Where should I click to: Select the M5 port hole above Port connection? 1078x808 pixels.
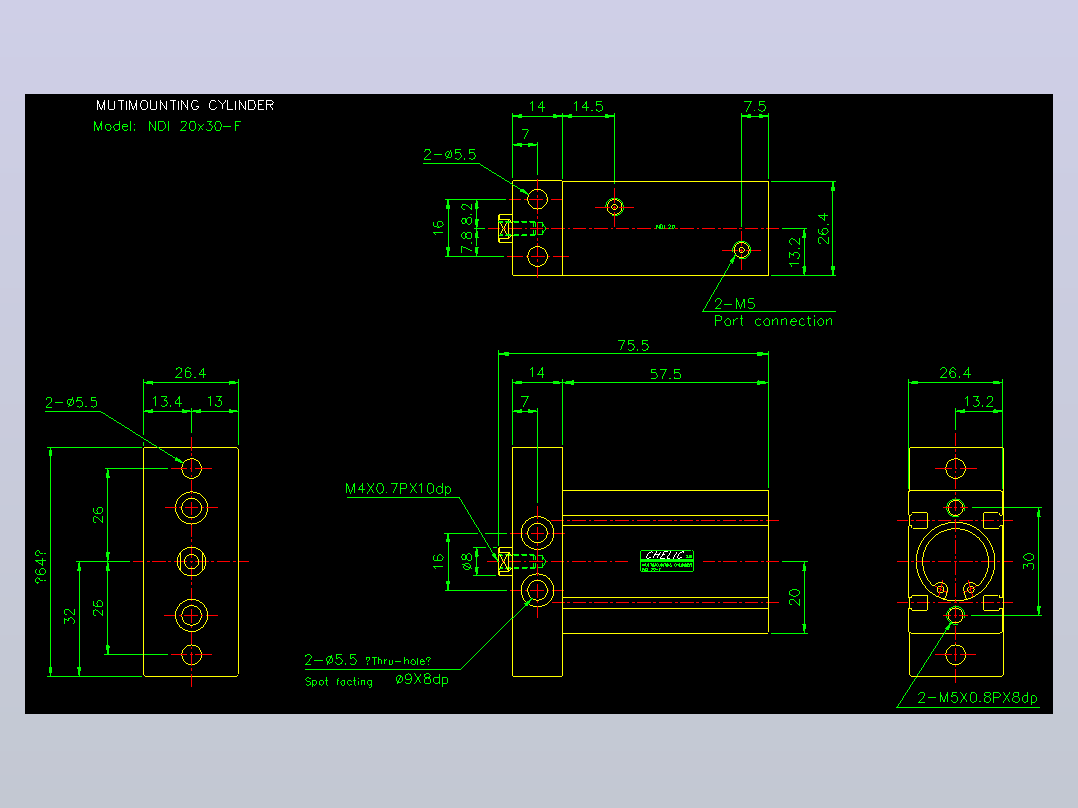pos(741,250)
